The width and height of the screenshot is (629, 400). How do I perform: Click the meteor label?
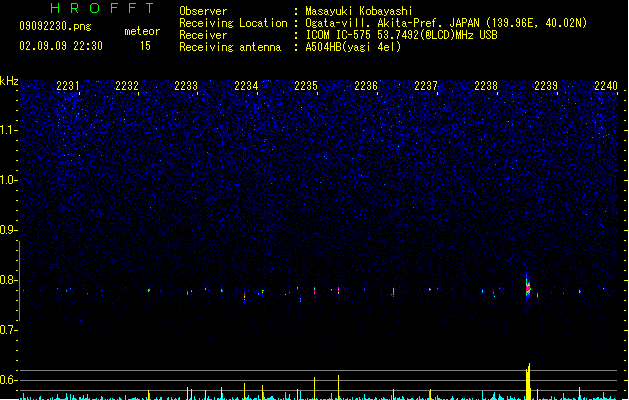[142, 31]
